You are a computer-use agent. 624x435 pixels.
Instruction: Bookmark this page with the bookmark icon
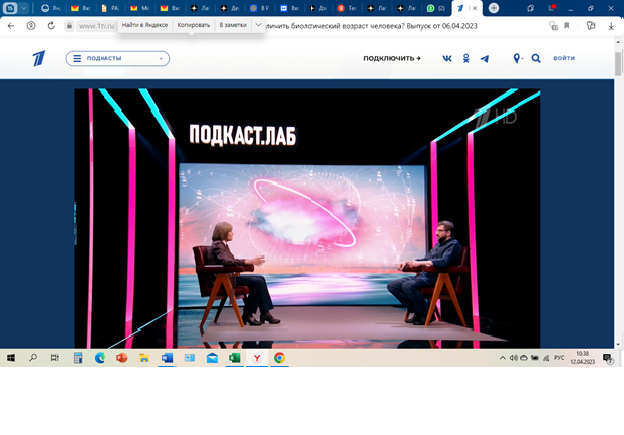[x=567, y=26]
